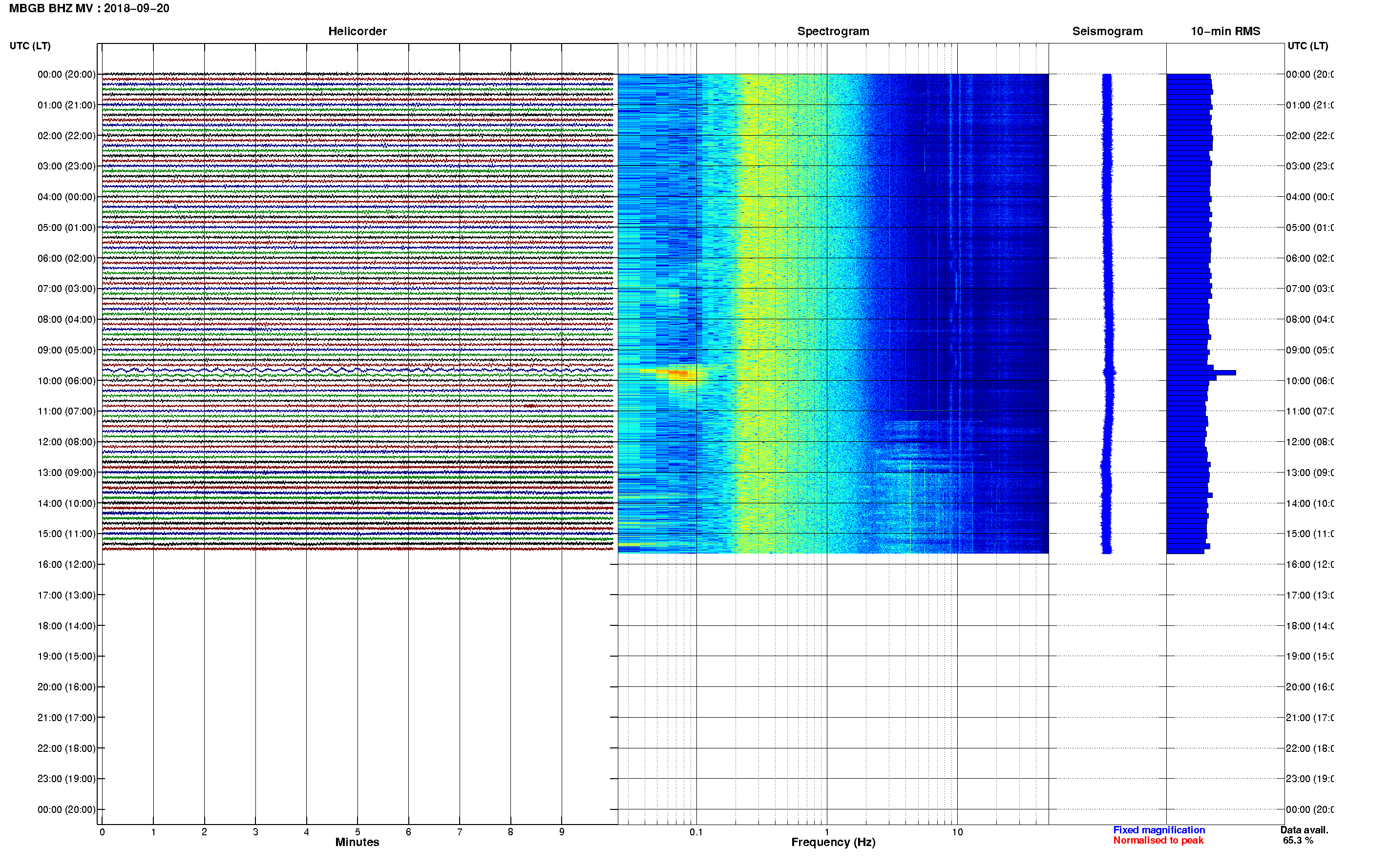This screenshot has height=868, width=1389.
Task: Select the left '17:00 (13:00)' time label
Action: (x=66, y=595)
